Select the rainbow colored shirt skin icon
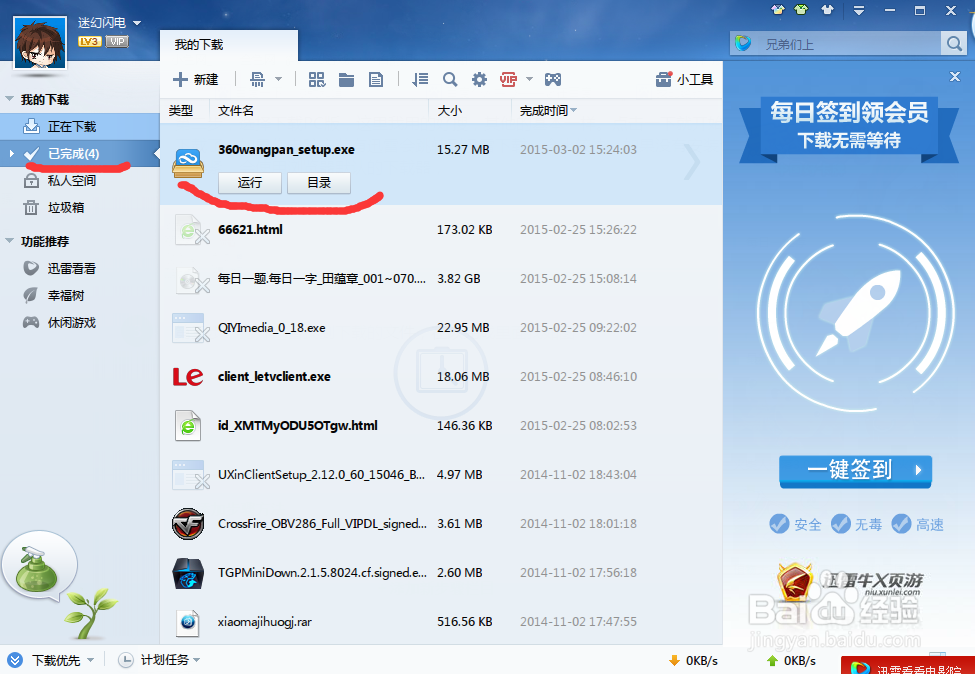Image resolution: width=975 pixels, height=674 pixels. (778, 10)
